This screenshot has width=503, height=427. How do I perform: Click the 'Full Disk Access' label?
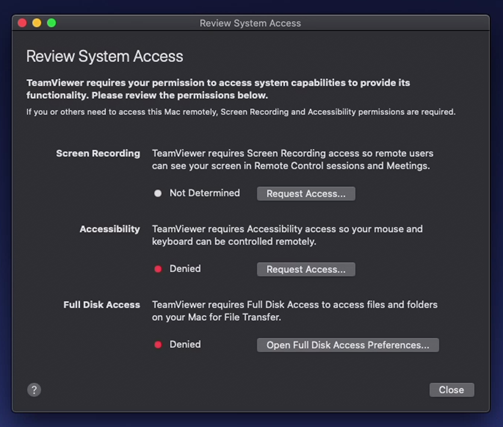click(102, 305)
